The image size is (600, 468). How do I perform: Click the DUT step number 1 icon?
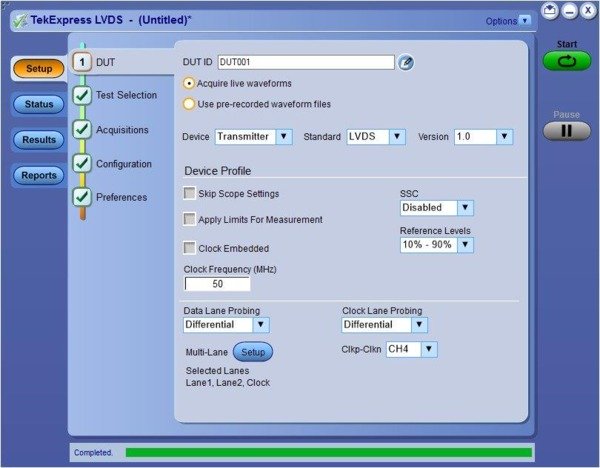[x=82, y=62]
